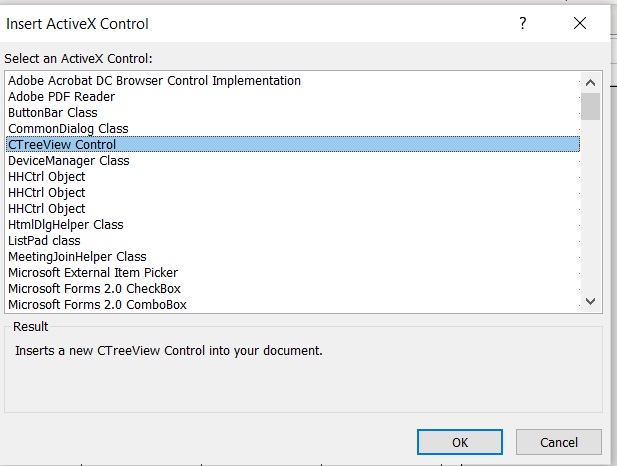Select Adobe PDF Reader from the list
Image resolution: width=617 pixels, height=466 pixels.
(61, 97)
